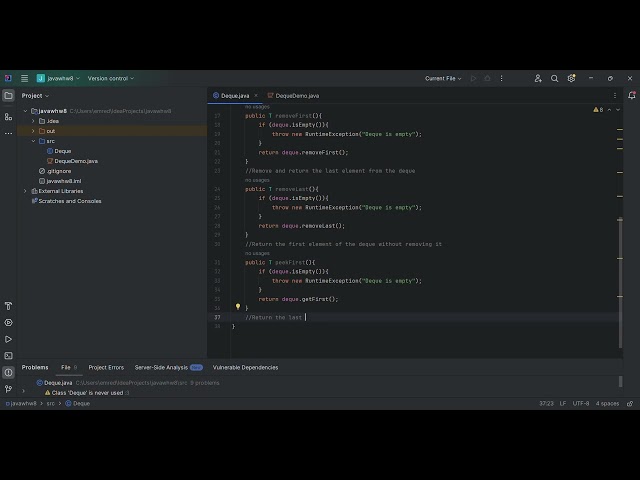The image size is (640, 480).
Task: Open the Project tool window icon
Action: pyautogui.click(x=8, y=96)
